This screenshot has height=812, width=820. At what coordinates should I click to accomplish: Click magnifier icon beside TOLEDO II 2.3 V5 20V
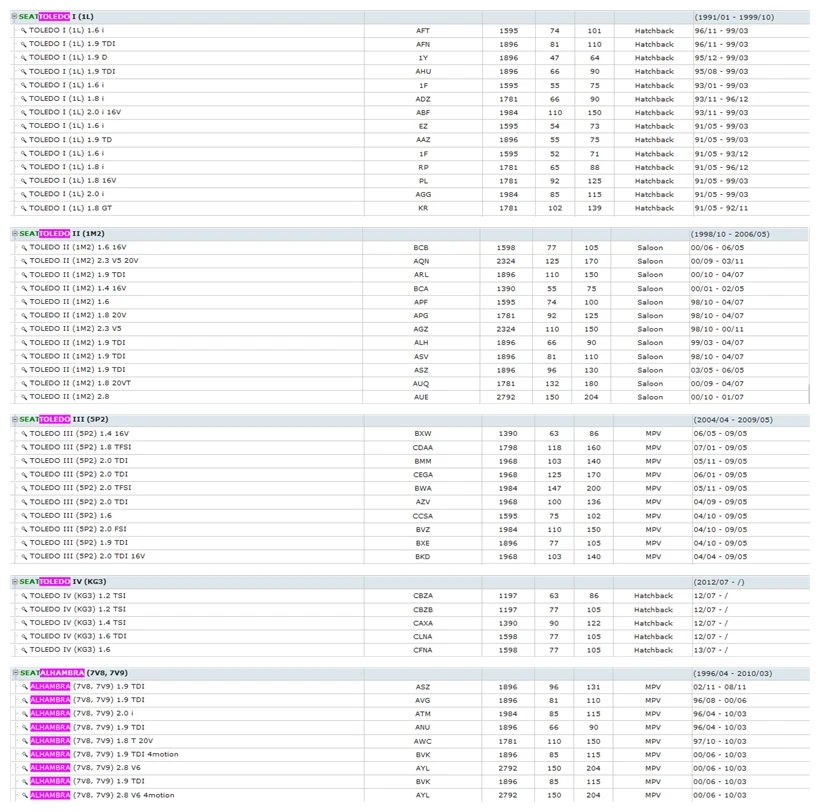coord(24,261)
